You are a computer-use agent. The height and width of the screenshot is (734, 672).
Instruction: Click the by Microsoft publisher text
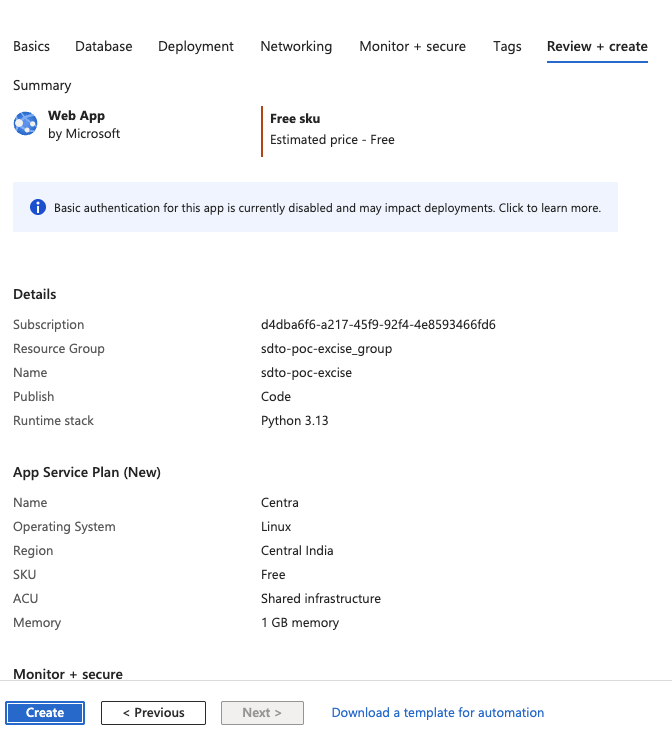point(84,134)
